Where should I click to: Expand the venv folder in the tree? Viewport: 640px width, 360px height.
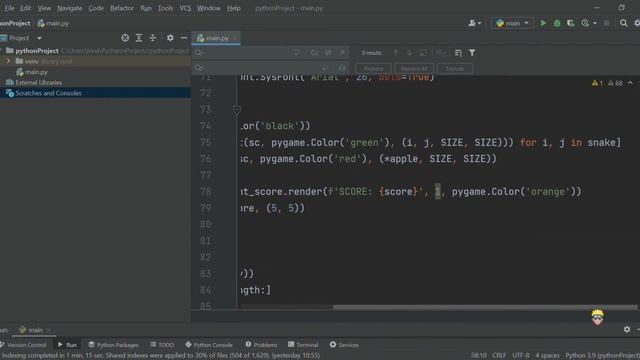(x=8, y=61)
